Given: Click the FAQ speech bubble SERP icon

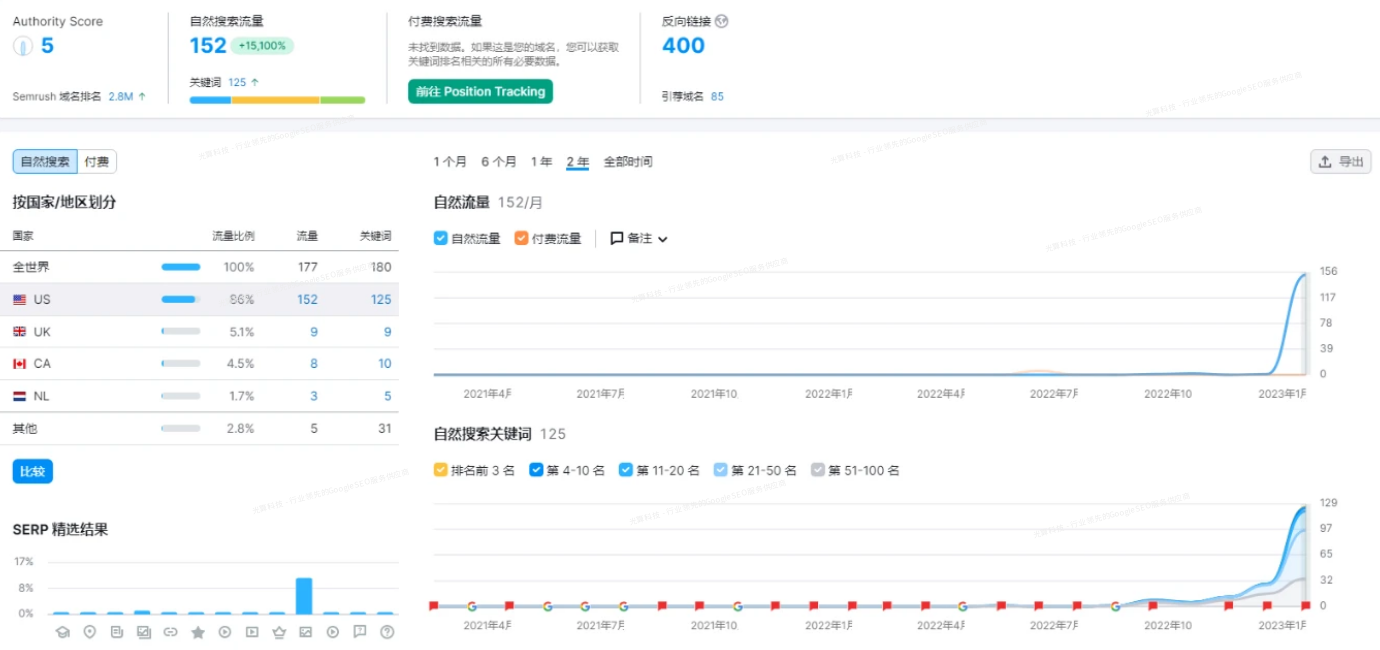Looking at the screenshot, I should (359, 631).
